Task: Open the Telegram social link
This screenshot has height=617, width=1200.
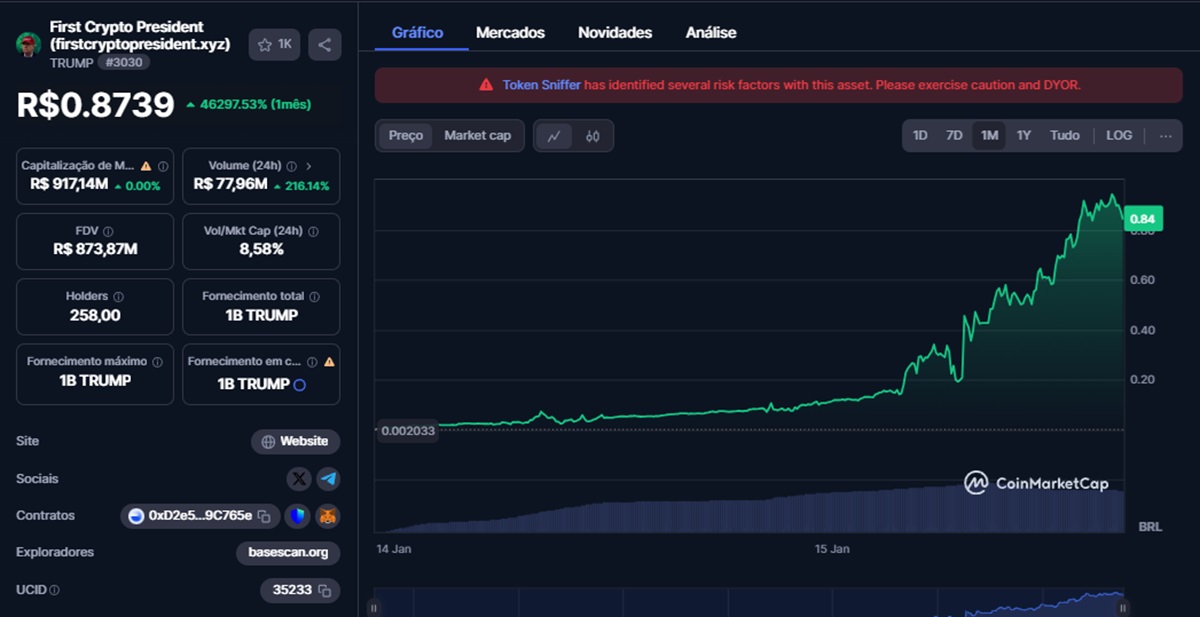Action: click(328, 479)
